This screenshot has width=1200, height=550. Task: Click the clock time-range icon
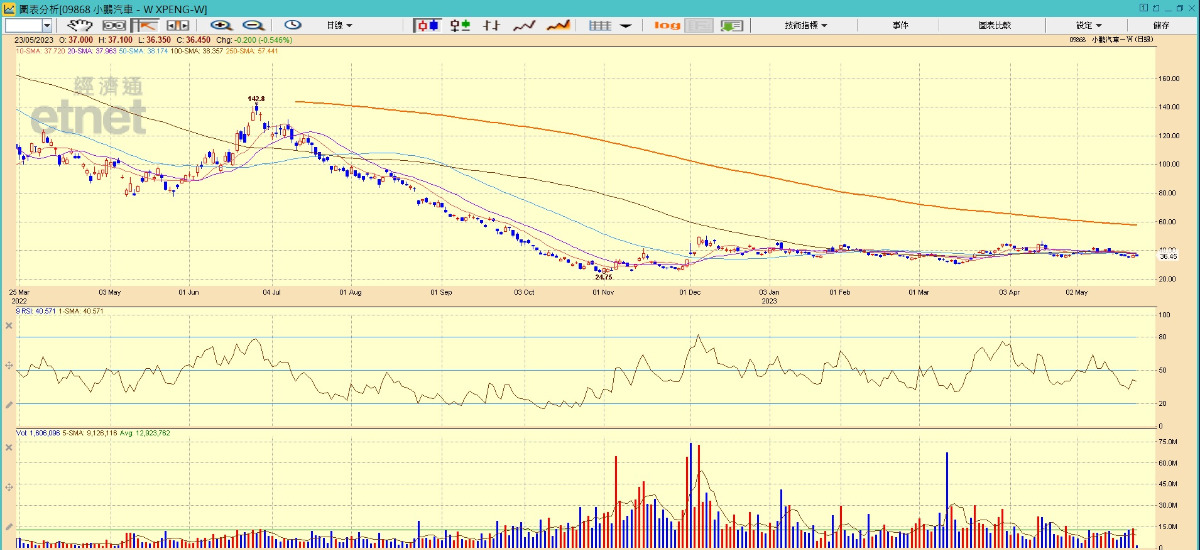[x=293, y=25]
